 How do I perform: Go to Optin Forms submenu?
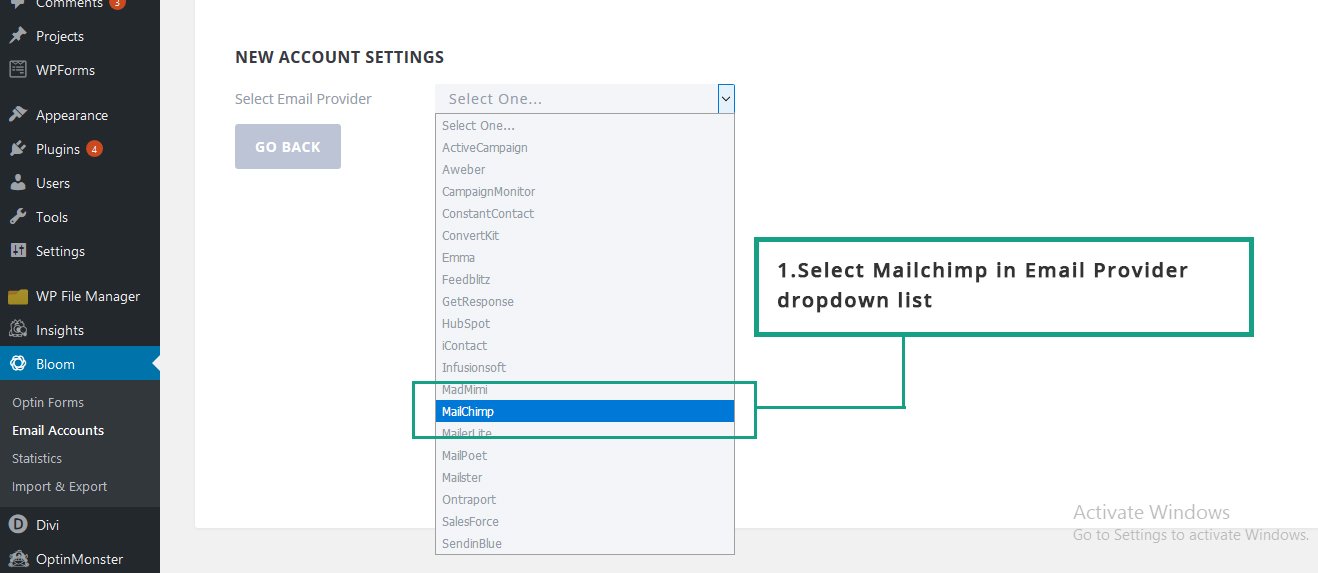click(48, 402)
